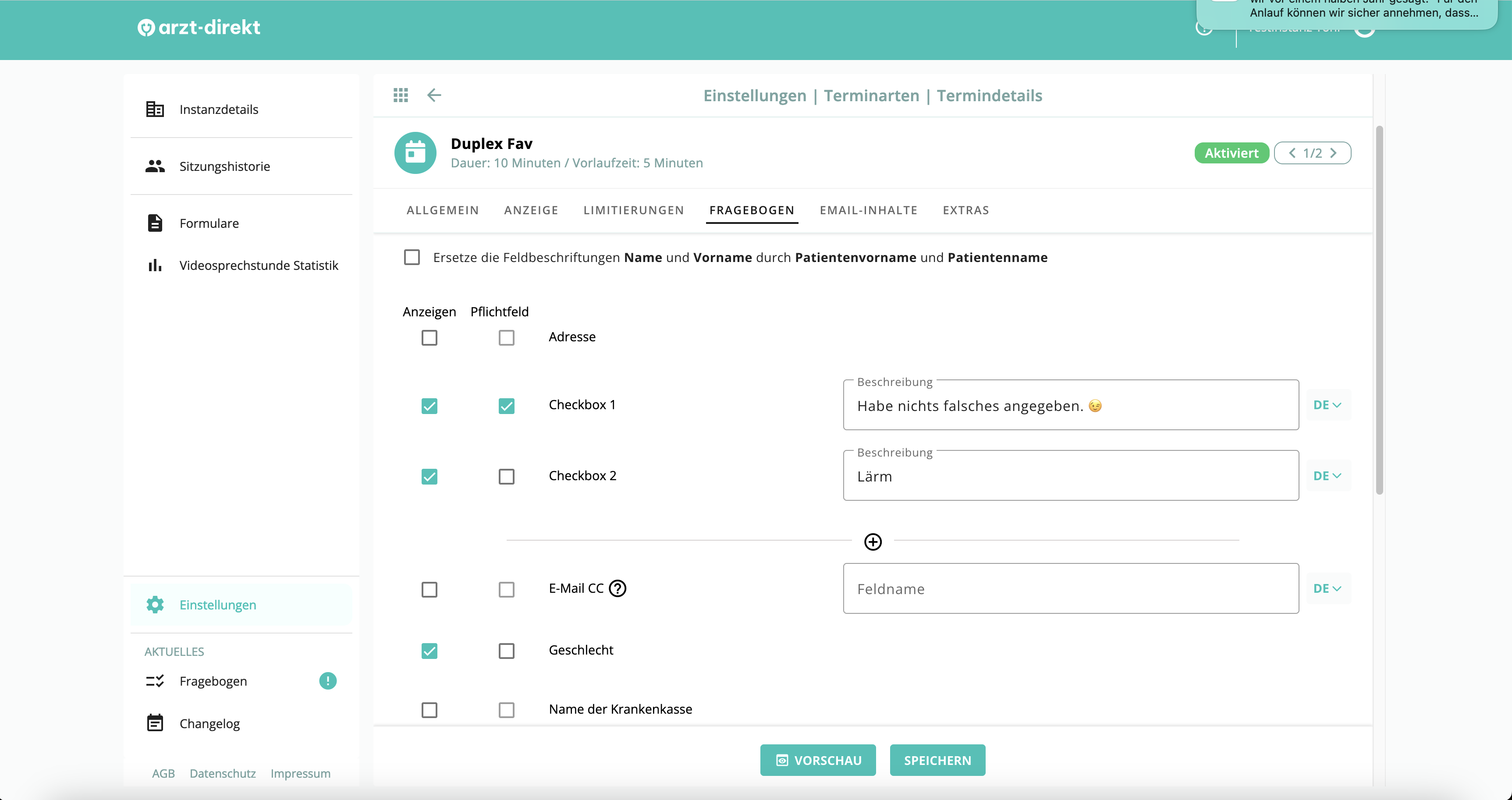Open the E-Mail CC help icon

[618, 588]
